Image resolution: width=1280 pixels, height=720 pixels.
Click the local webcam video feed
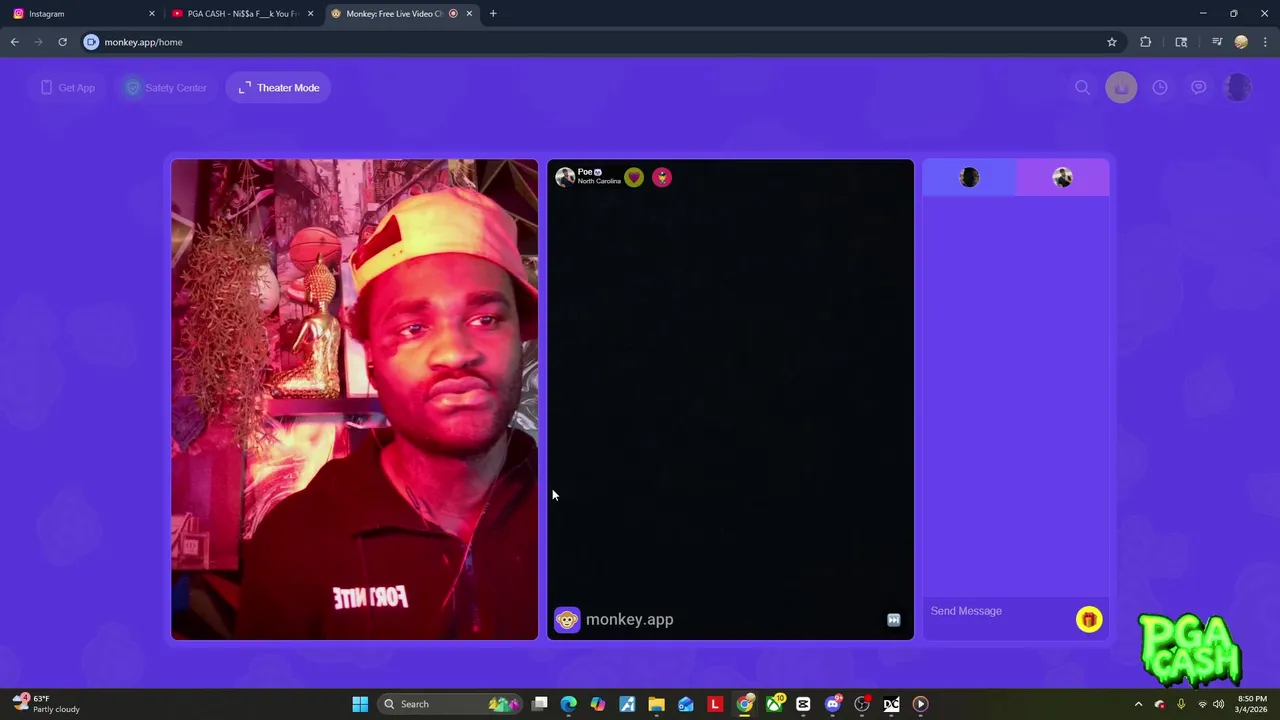click(x=354, y=399)
